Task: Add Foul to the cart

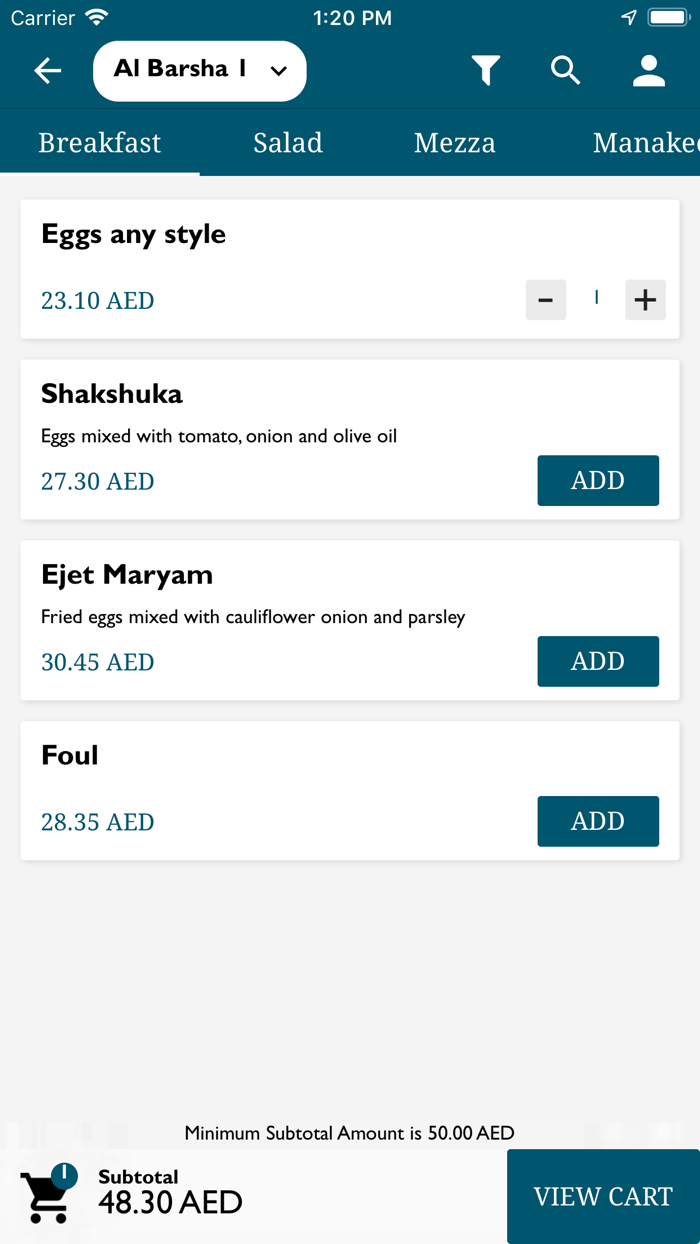Action: pos(598,821)
